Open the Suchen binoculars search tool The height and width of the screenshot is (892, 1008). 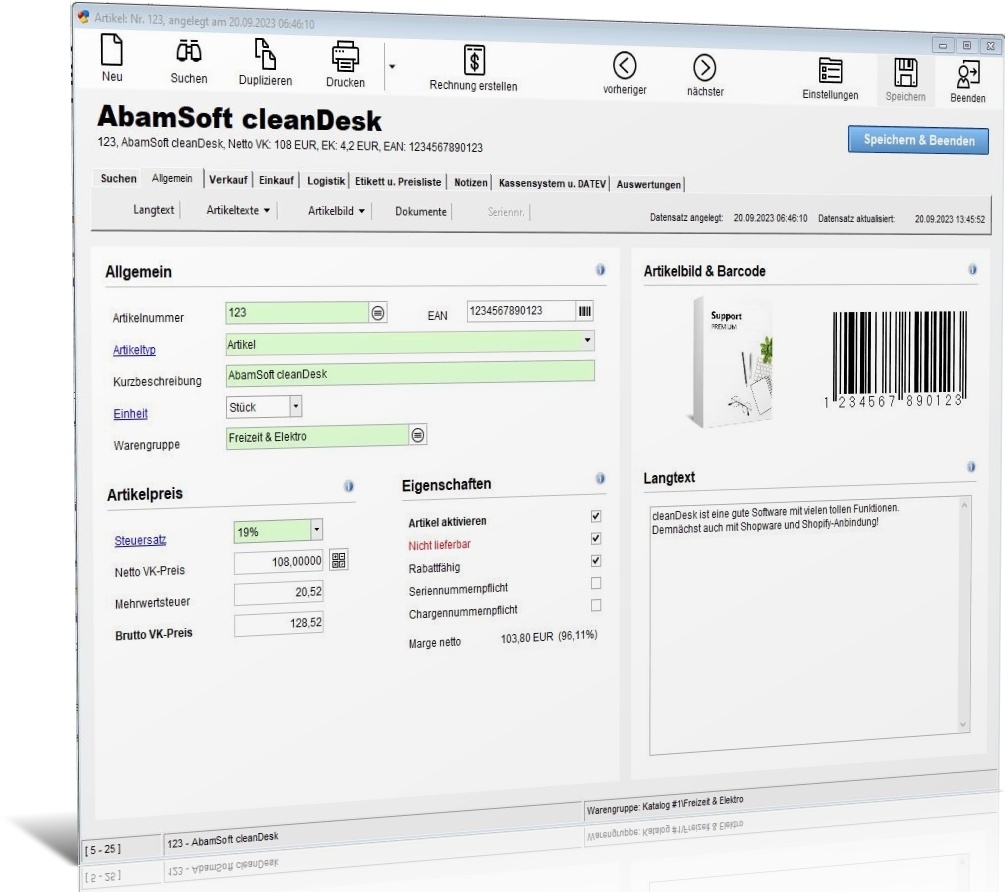tap(189, 51)
